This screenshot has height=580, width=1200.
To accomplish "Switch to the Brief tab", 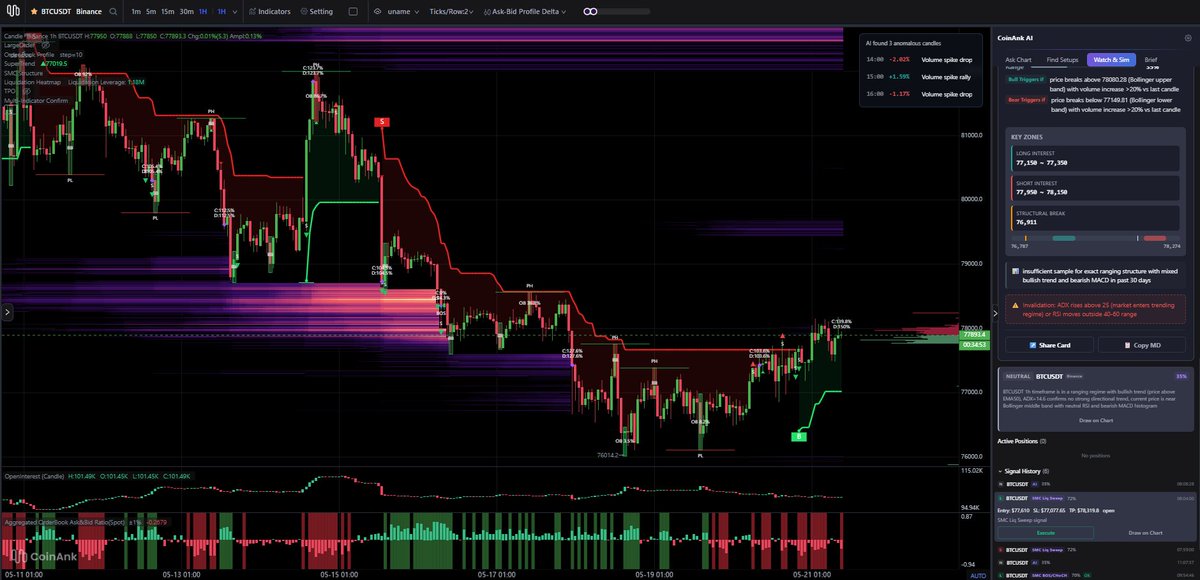I will click(1151, 60).
